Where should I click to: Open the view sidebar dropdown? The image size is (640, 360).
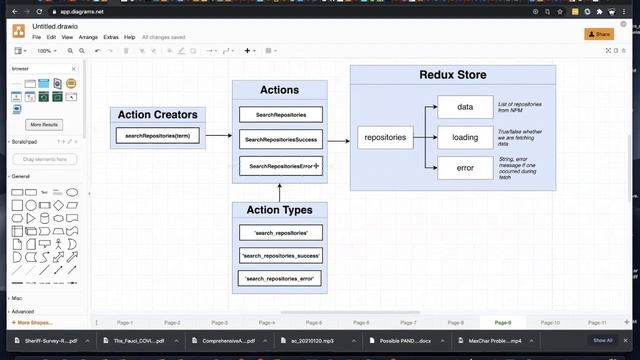tap(20, 51)
